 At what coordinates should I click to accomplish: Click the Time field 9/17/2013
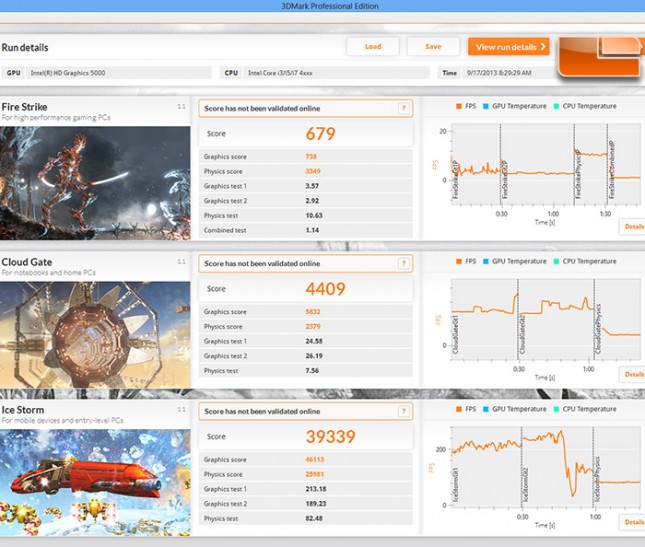point(508,73)
